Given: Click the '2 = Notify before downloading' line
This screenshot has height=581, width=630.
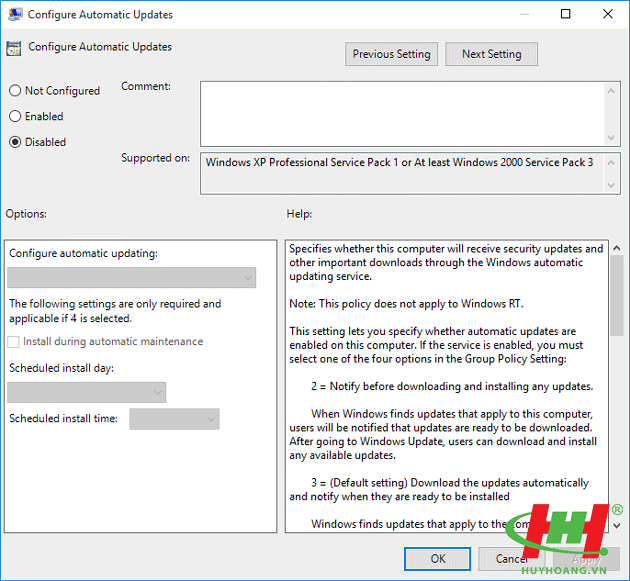Looking at the screenshot, I should (452, 387).
